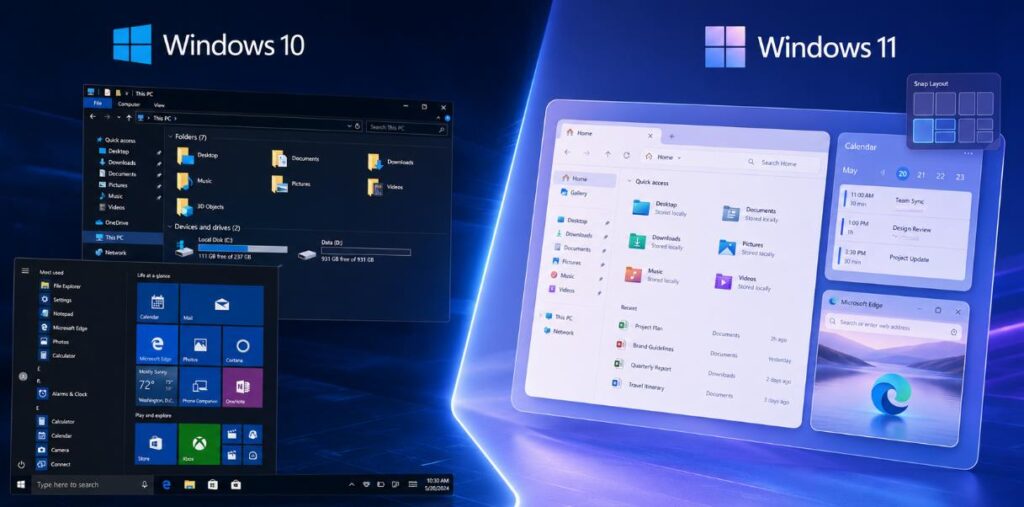Open the Home address dropdown in Windows 11 Explorer
This screenshot has height=507, width=1024.
point(679,157)
